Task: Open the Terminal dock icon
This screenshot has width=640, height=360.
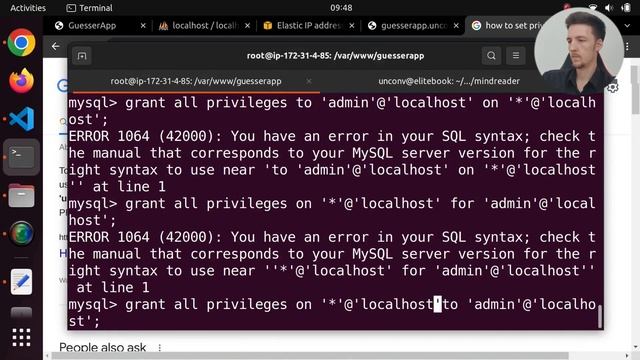Action: click(21, 157)
